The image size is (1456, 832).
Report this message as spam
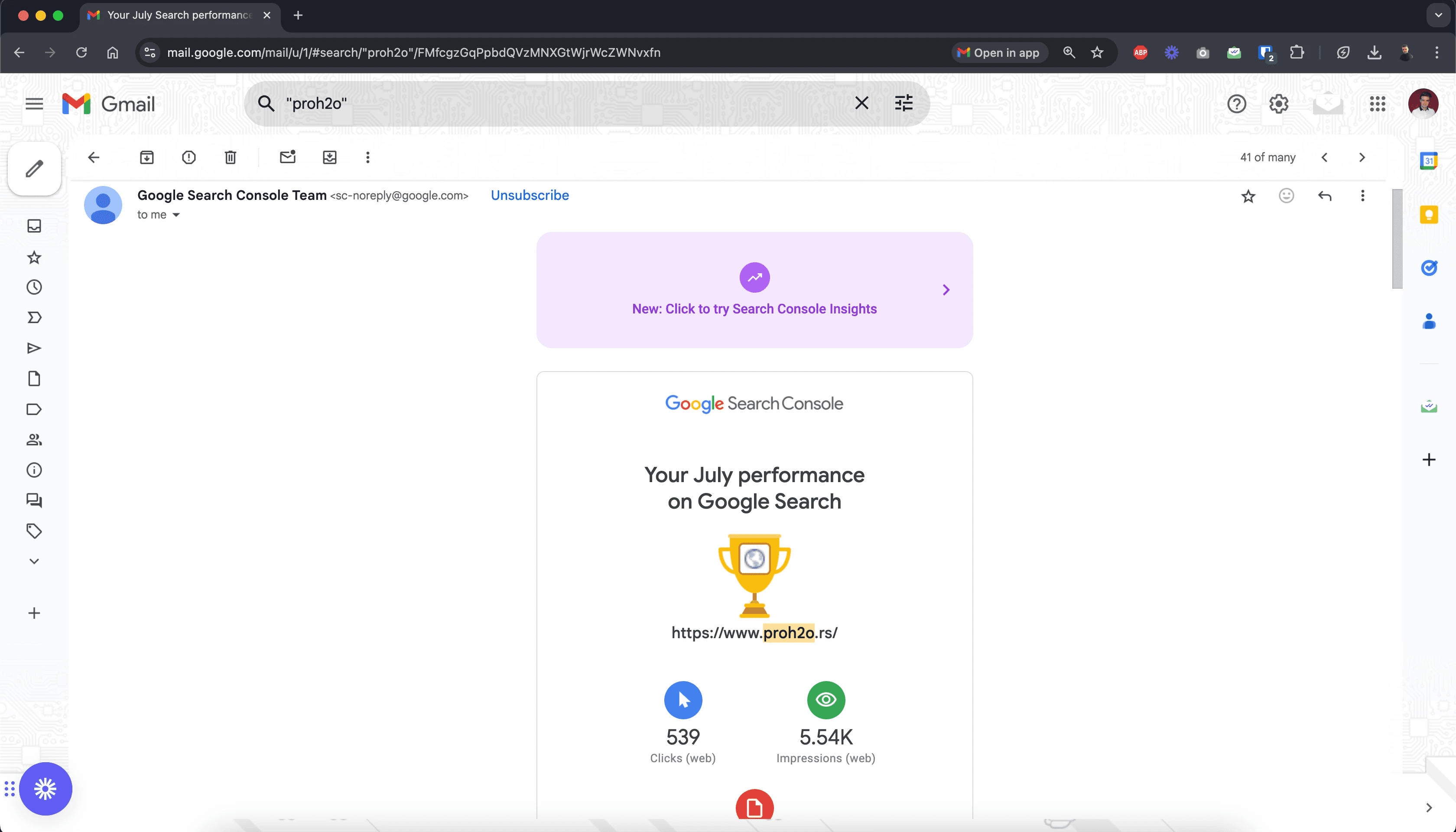coord(188,157)
